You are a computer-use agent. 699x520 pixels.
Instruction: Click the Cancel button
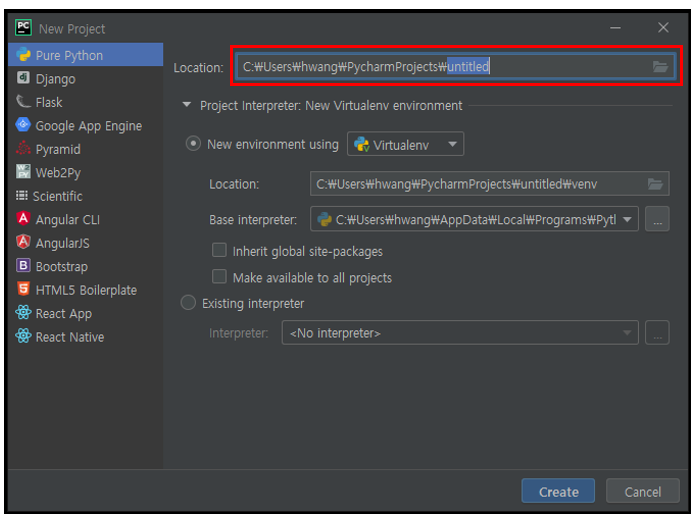point(642,491)
